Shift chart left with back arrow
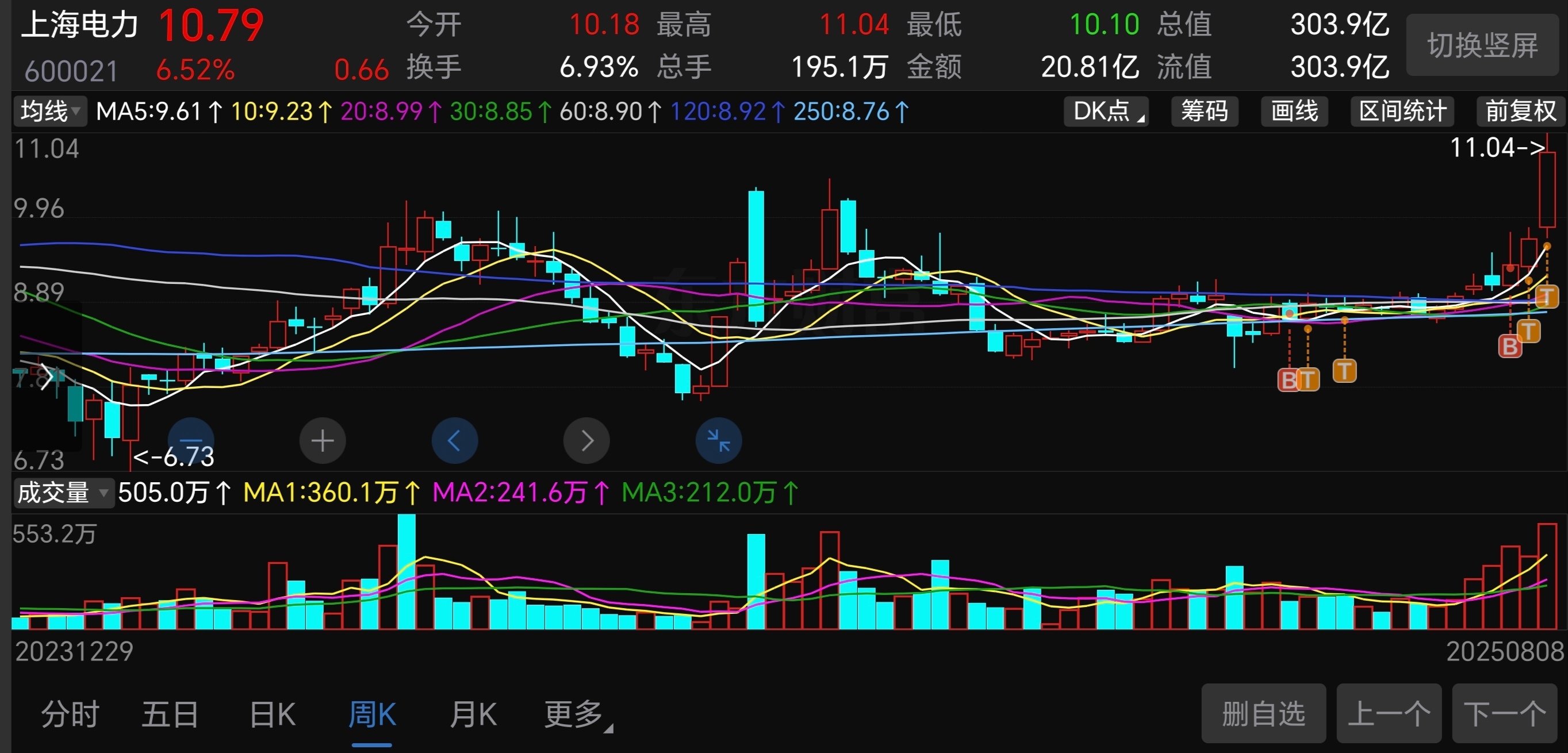1568x753 pixels. 455,440
